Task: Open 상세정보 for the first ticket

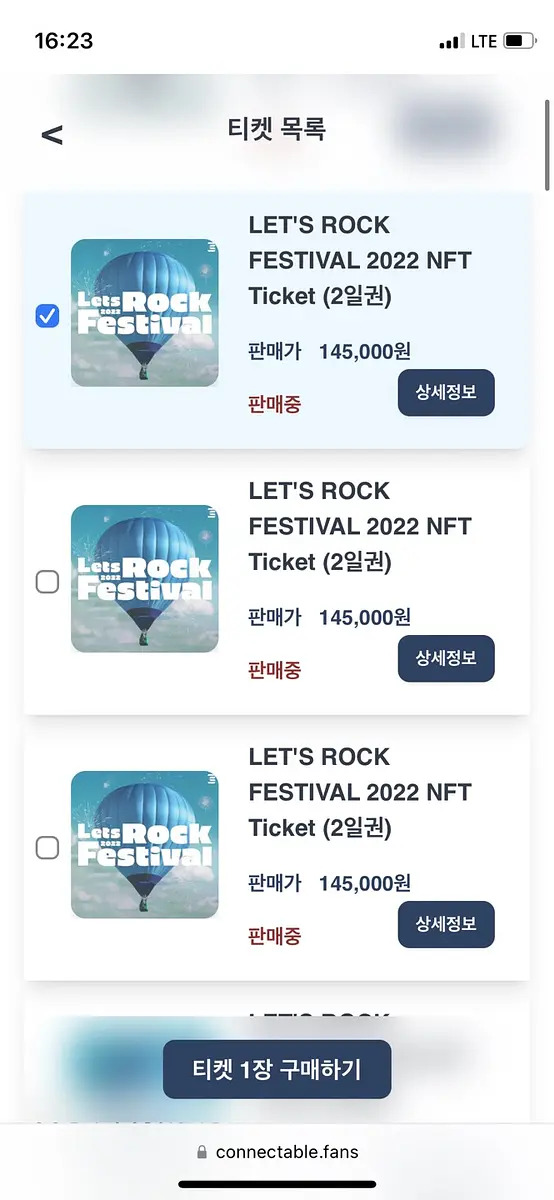Action: 446,393
